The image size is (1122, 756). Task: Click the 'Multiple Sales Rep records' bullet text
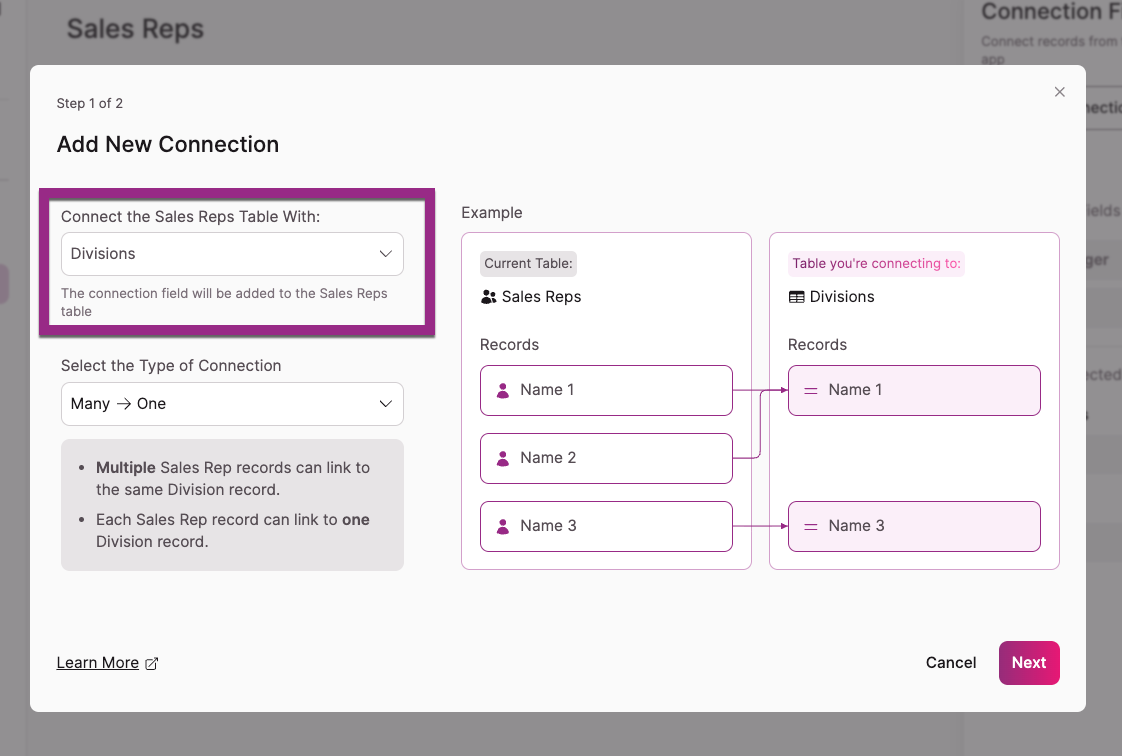233,478
